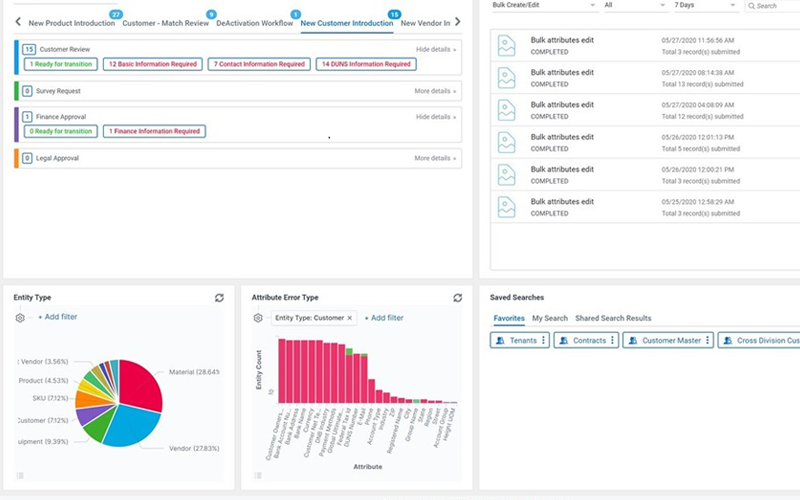Click the legend icon below pie chart
The image size is (800, 500).
(x=20, y=474)
